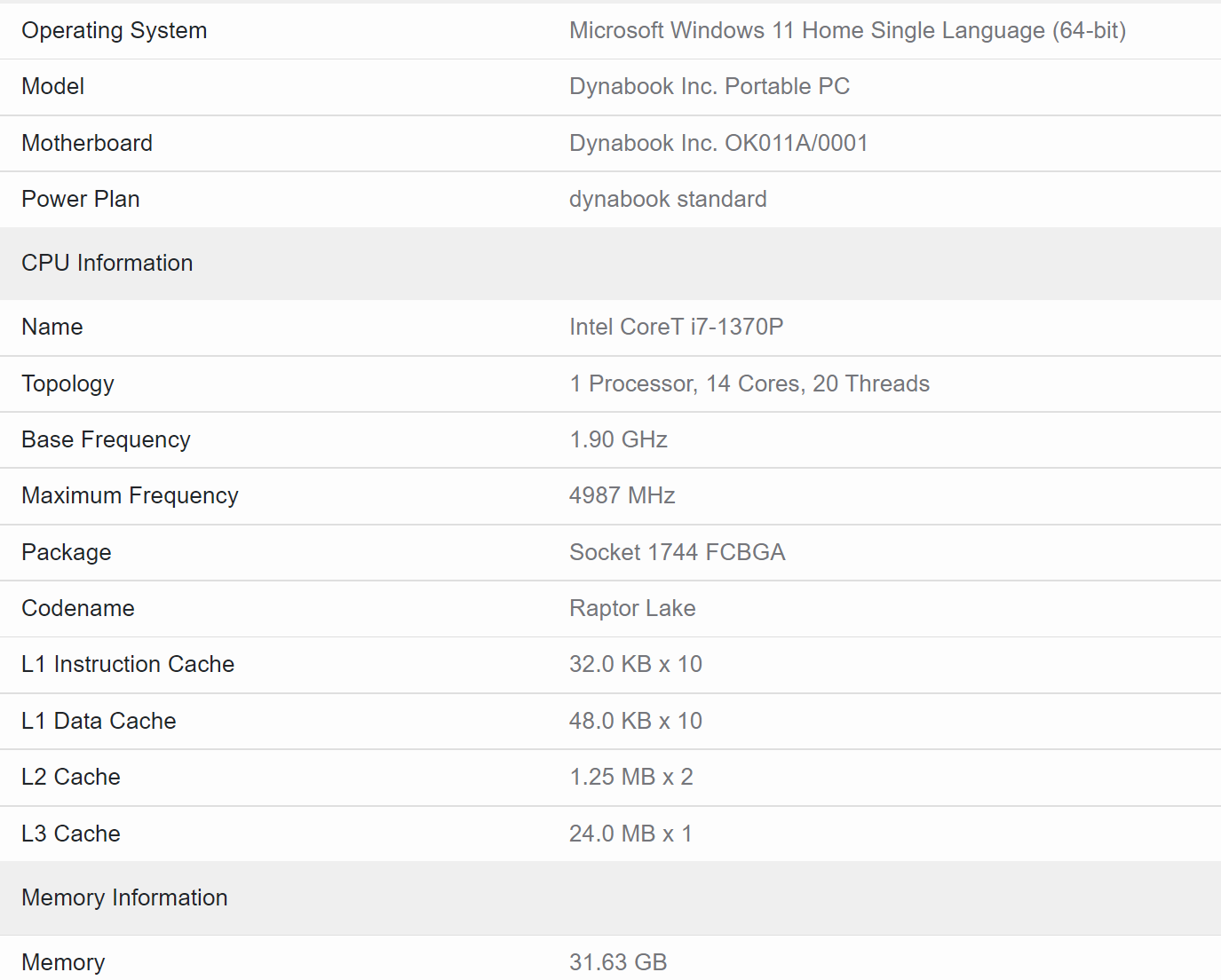Click the L2 Cache 1.25 MB value
The height and width of the screenshot is (980, 1221).
tap(630, 777)
